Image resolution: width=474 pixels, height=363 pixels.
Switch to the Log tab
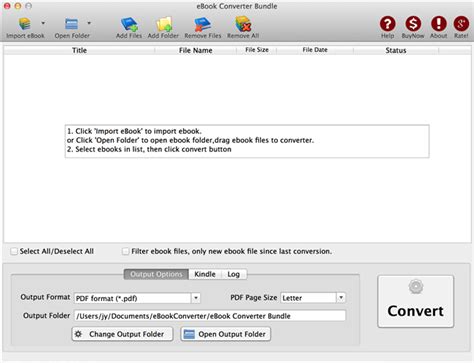(x=234, y=274)
